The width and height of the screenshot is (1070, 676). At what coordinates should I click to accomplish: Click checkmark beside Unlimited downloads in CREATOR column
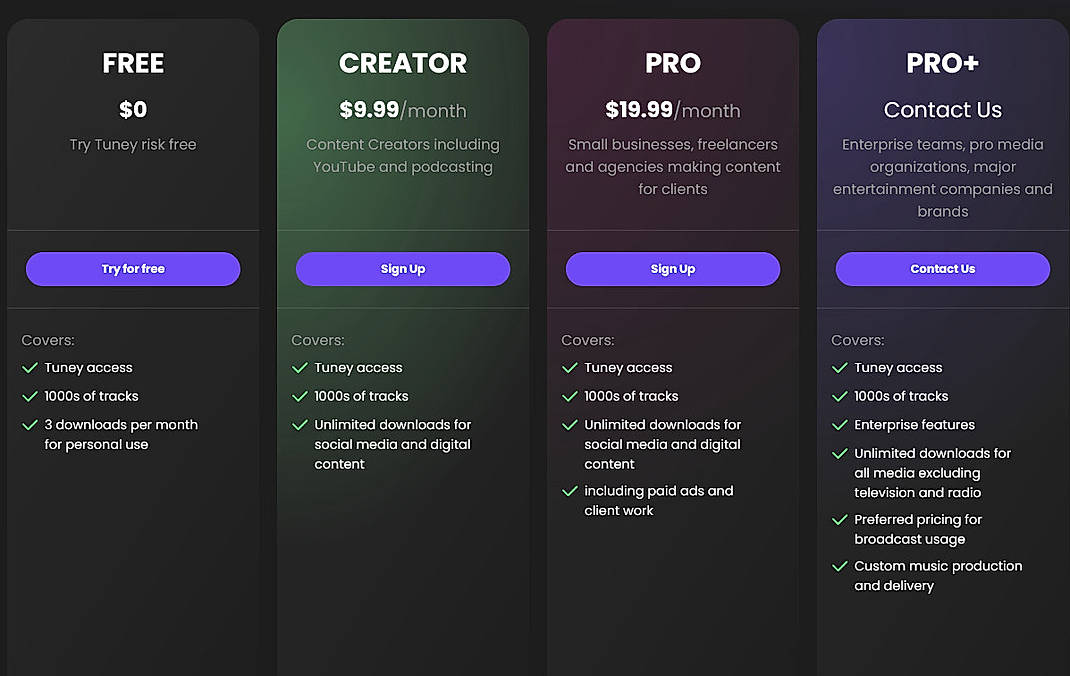click(300, 425)
